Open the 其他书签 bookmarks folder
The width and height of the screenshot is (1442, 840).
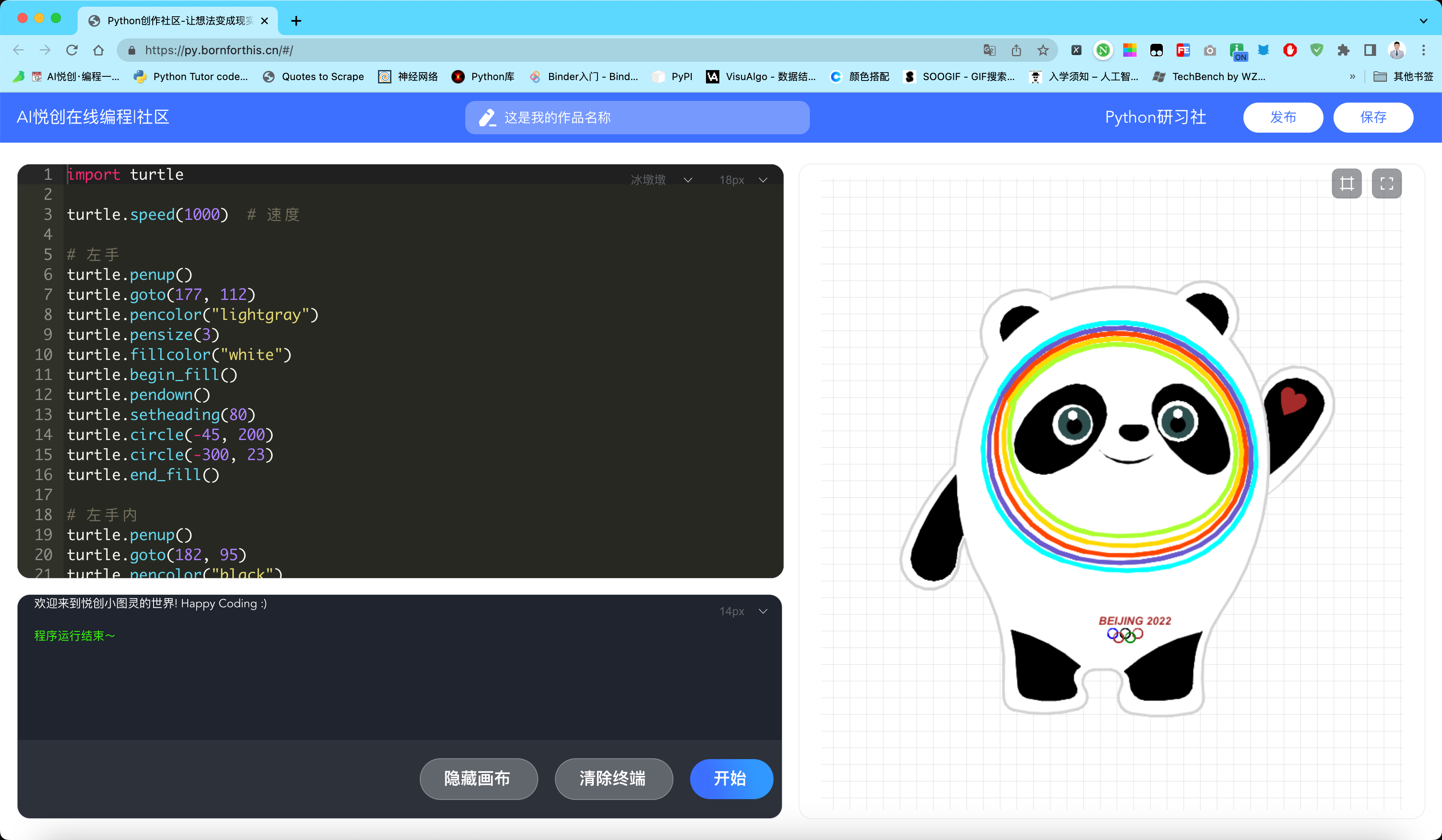click(x=1403, y=77)
